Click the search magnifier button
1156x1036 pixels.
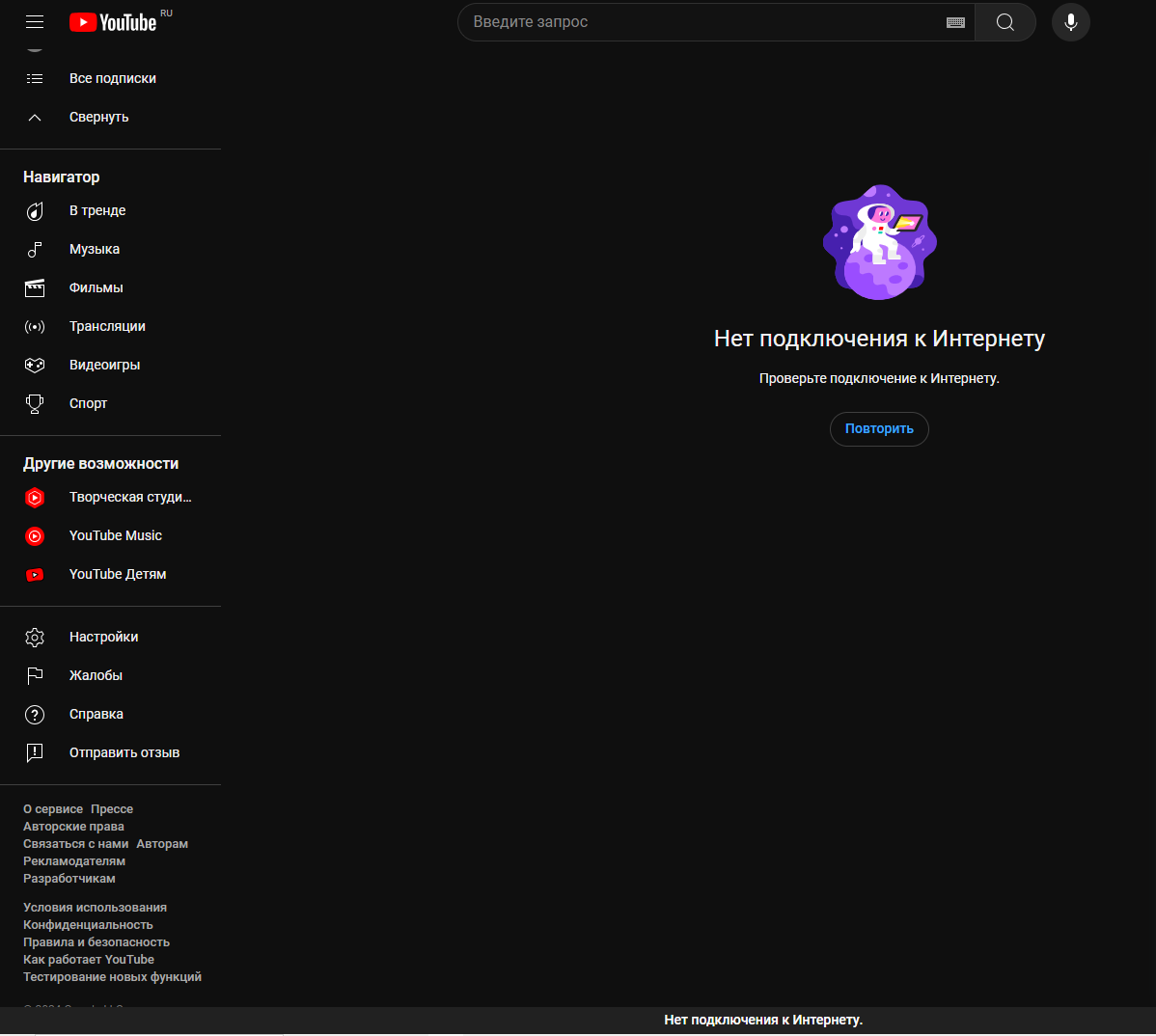[x=1005, y=22]
